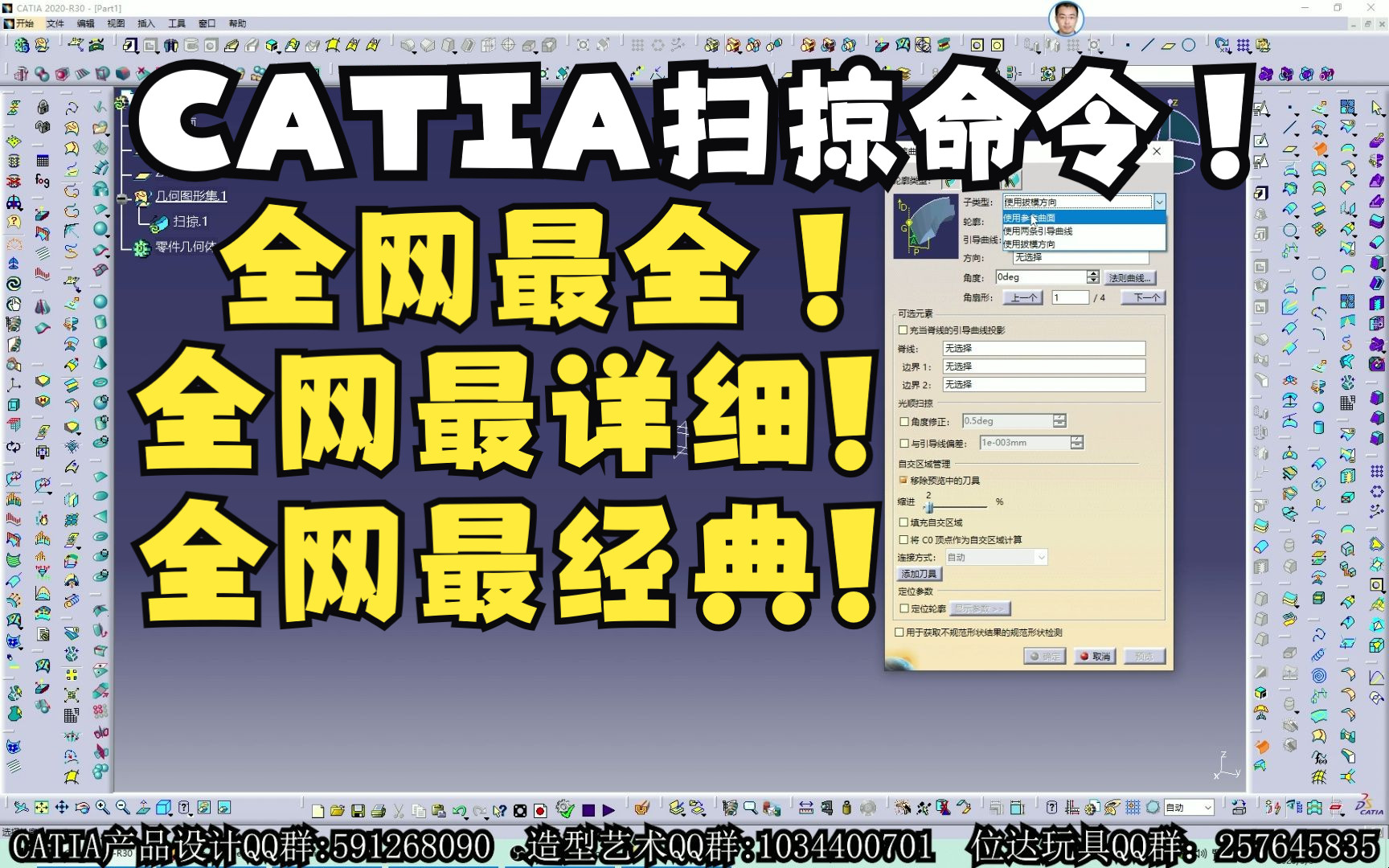The width and height of the screenshot is (1389, 868).
Task: Open the 文件 menu
Action: click(x=55, y=23)
